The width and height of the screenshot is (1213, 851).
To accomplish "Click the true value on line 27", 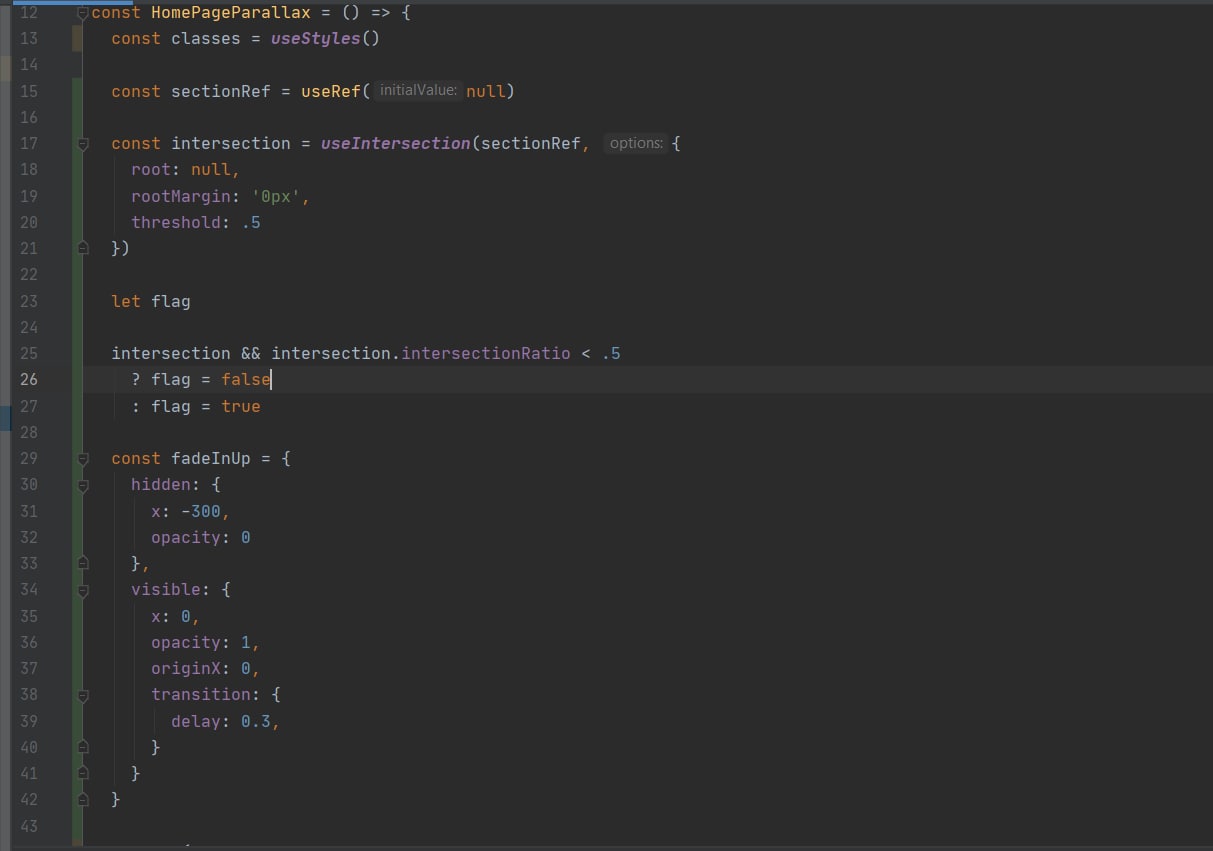I will click(x=241, y=406).
